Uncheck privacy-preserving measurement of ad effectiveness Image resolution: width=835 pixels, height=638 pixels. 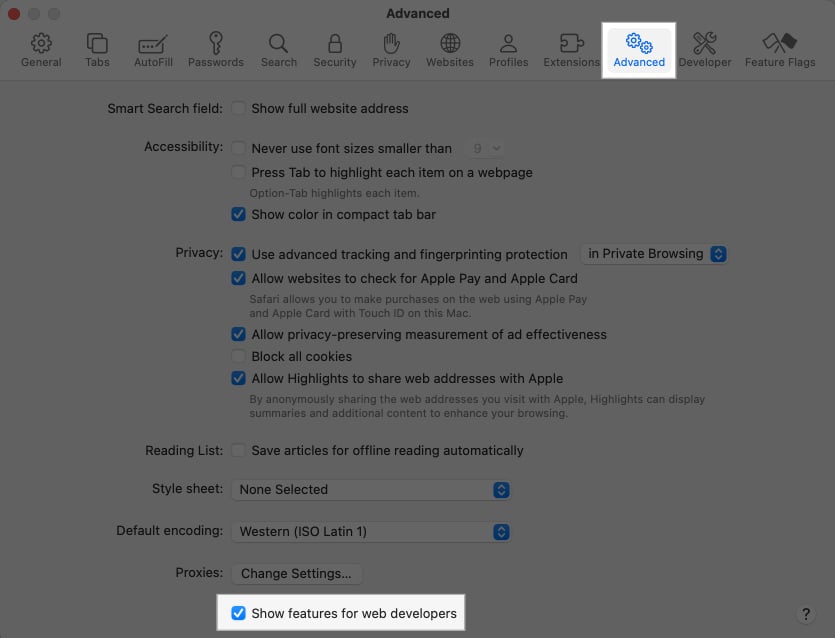[238, 334]
